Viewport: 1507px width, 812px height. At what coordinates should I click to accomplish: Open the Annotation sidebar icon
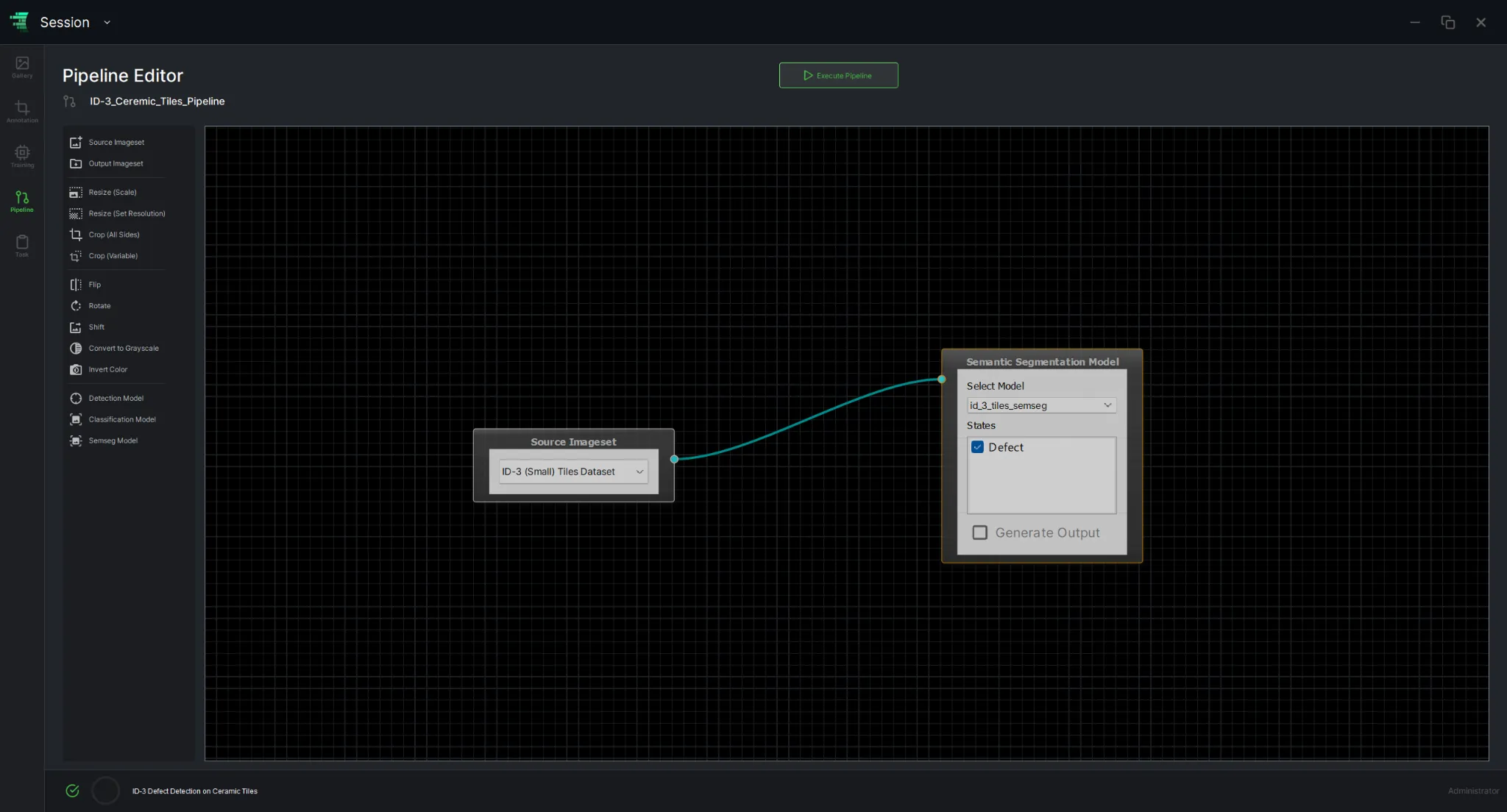[22, 111]
